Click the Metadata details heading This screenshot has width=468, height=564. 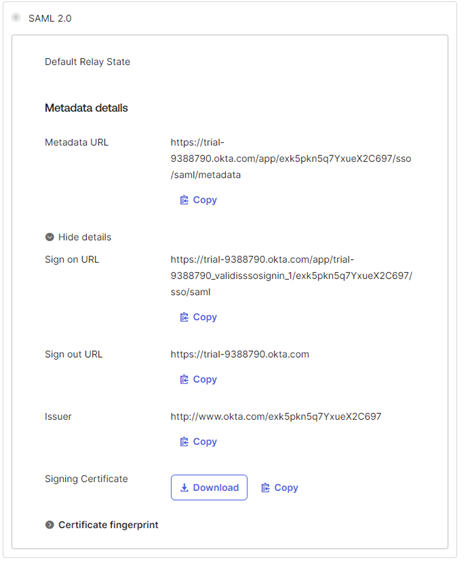(86, 108)
